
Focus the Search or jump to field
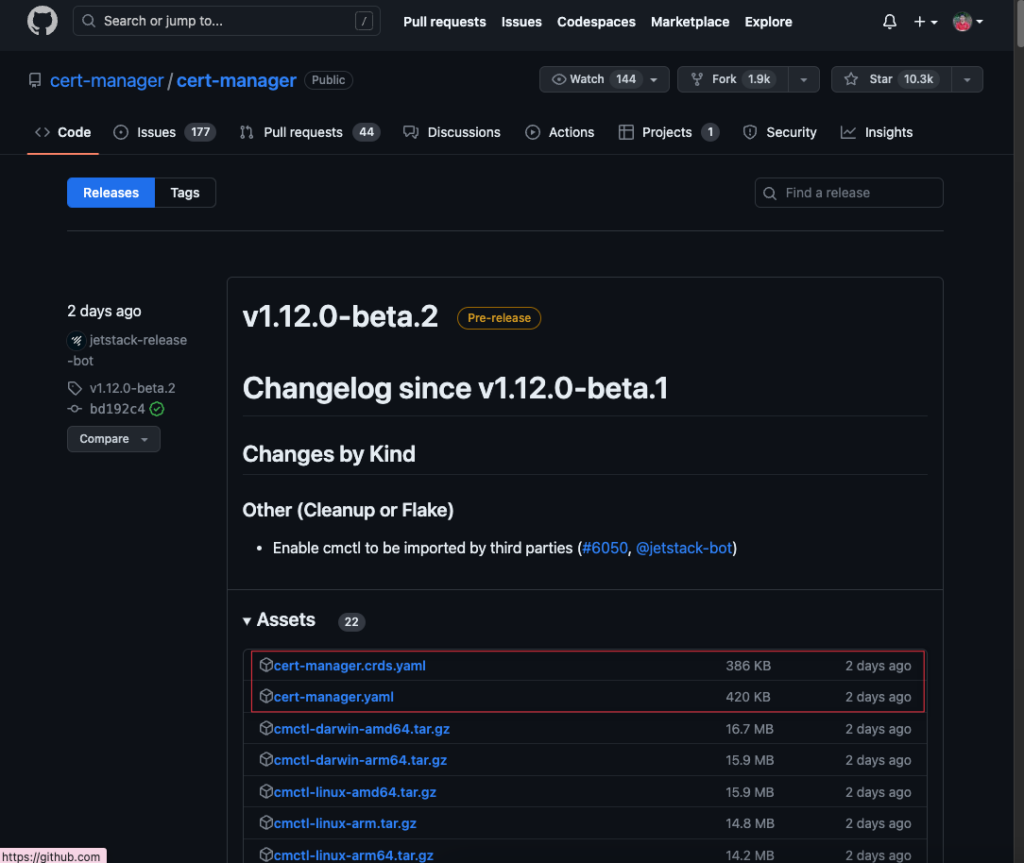pyautogui.click(x=227, y=21)
